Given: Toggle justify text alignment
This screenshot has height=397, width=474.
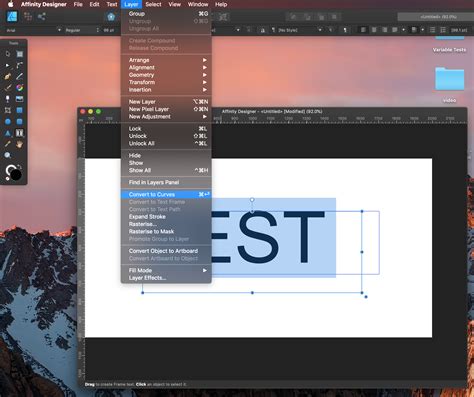Looking at the screenshot, I should 395,30.
